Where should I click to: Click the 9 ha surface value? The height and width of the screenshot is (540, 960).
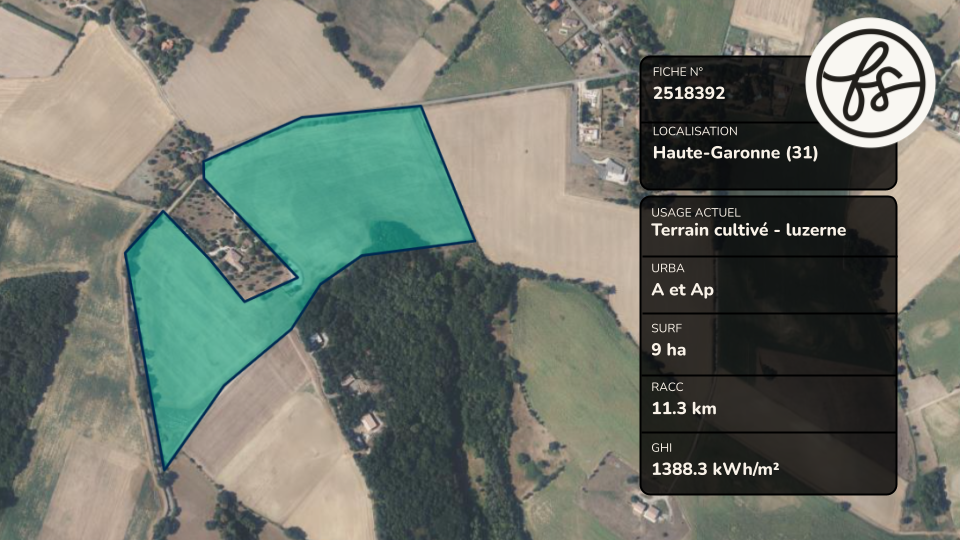click(x=669, y=350)
